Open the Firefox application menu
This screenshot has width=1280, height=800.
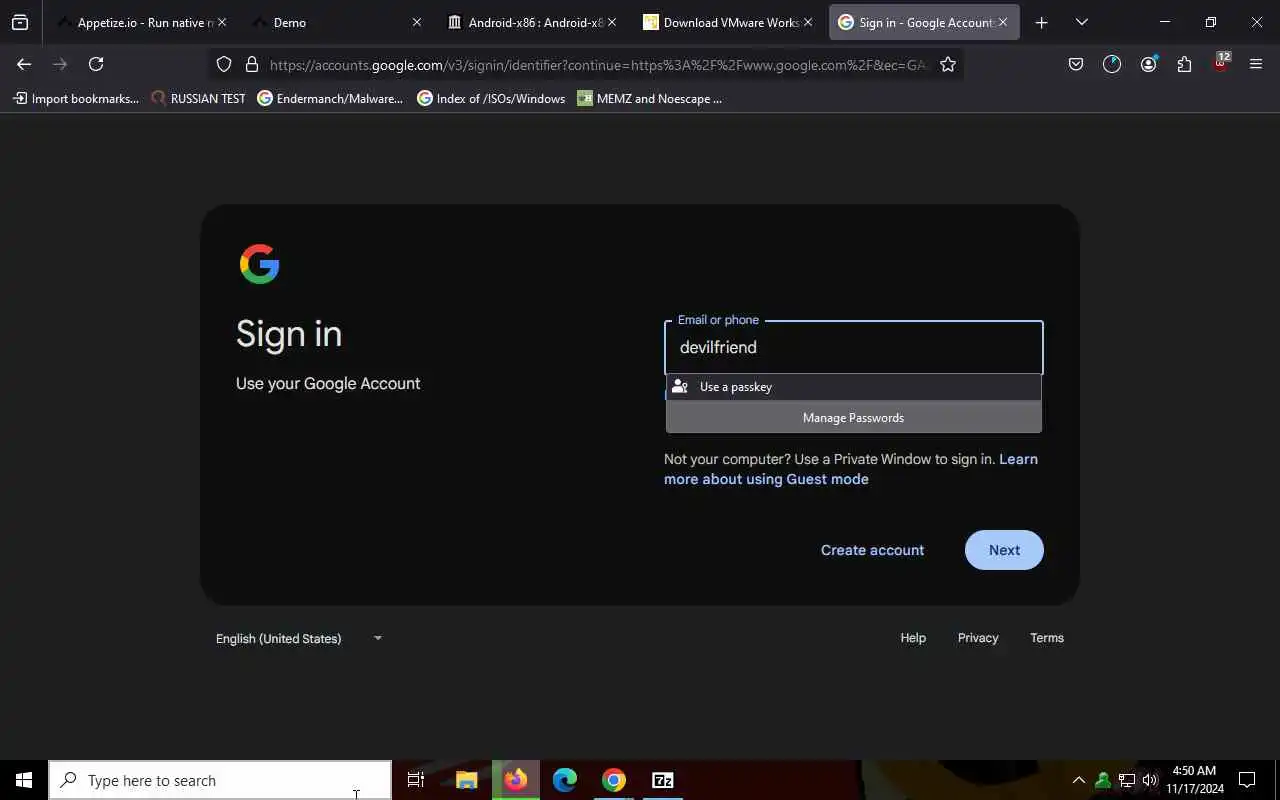1256,64
